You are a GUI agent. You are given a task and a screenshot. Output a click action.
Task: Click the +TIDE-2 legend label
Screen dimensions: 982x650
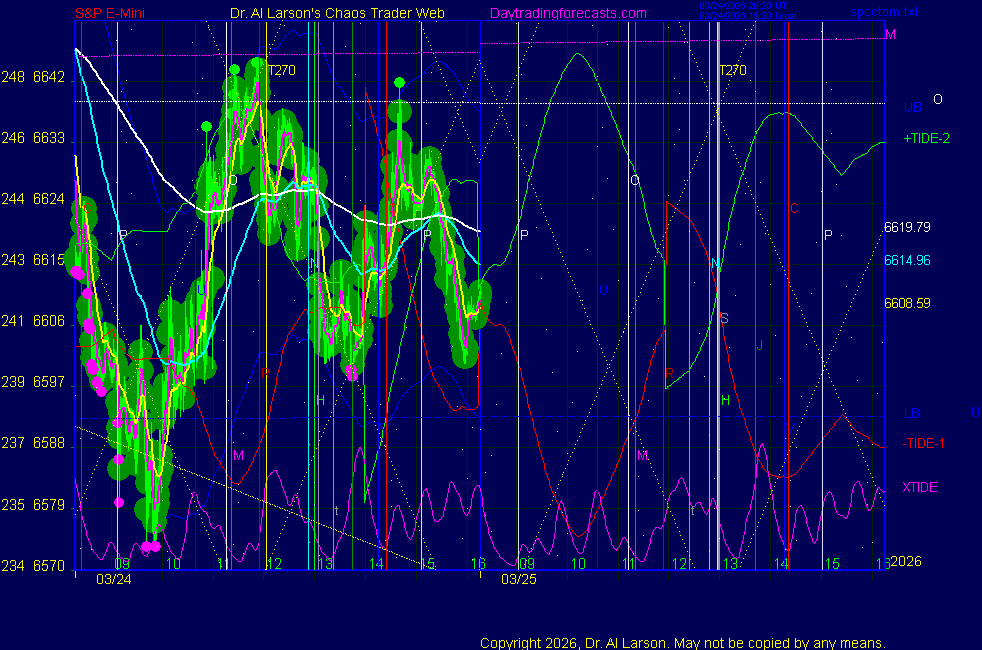pos(926,138)
